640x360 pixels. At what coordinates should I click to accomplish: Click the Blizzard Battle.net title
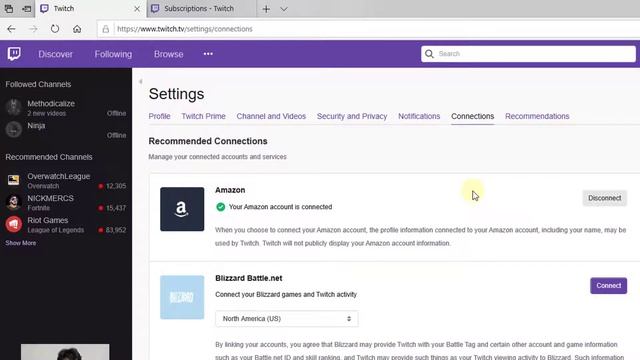(x=249, y=278)
